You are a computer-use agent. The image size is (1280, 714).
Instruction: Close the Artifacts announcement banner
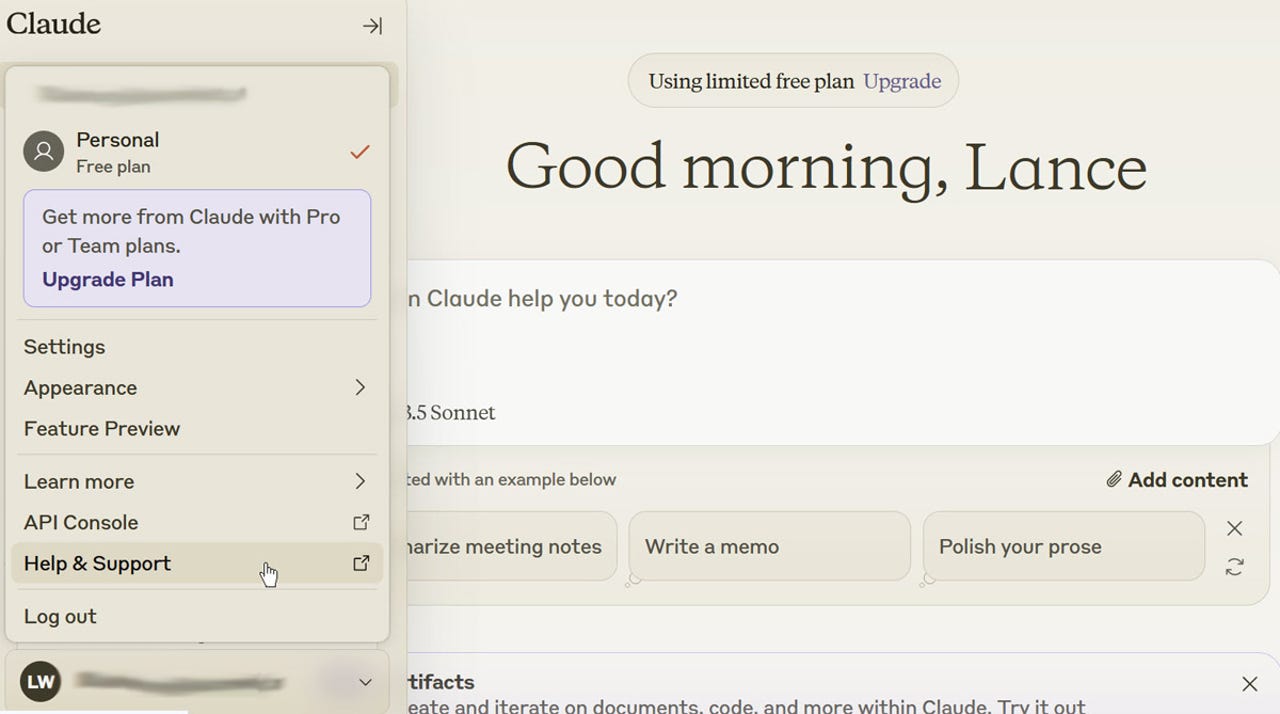click(1249, 684)
